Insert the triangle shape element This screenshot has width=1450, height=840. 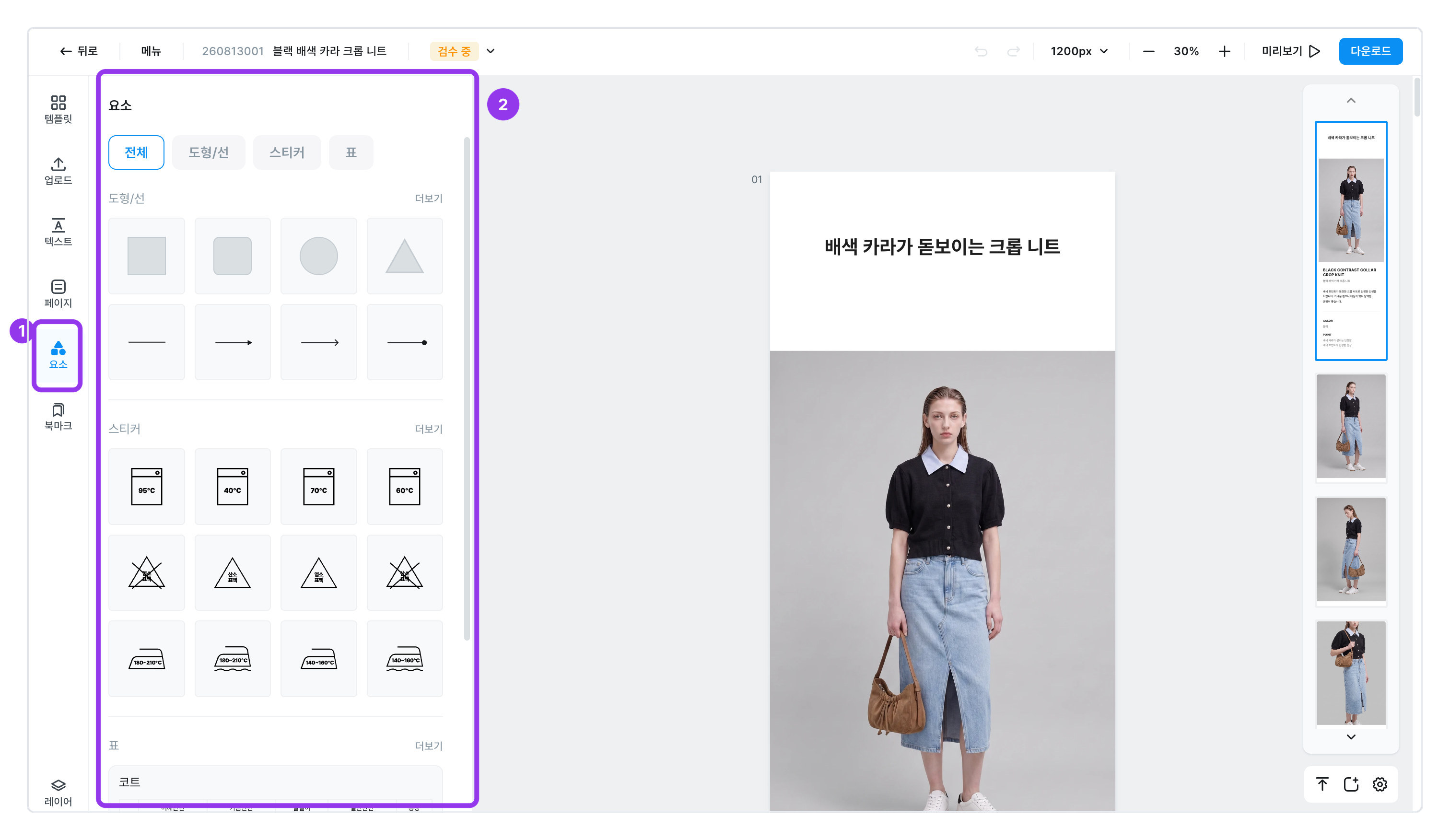(405, 256)
